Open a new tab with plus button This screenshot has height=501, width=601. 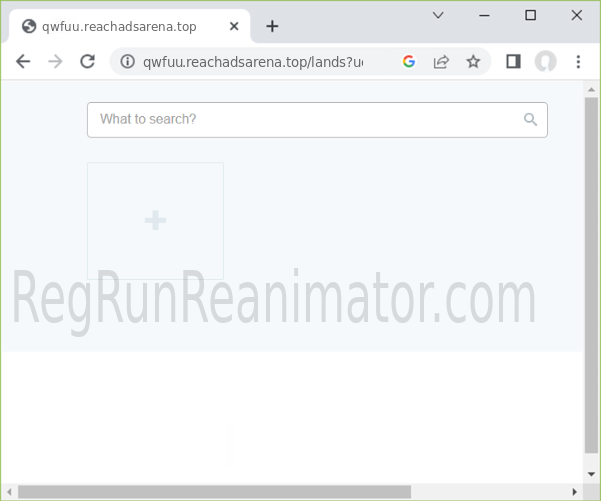click(x=272, y=26)
